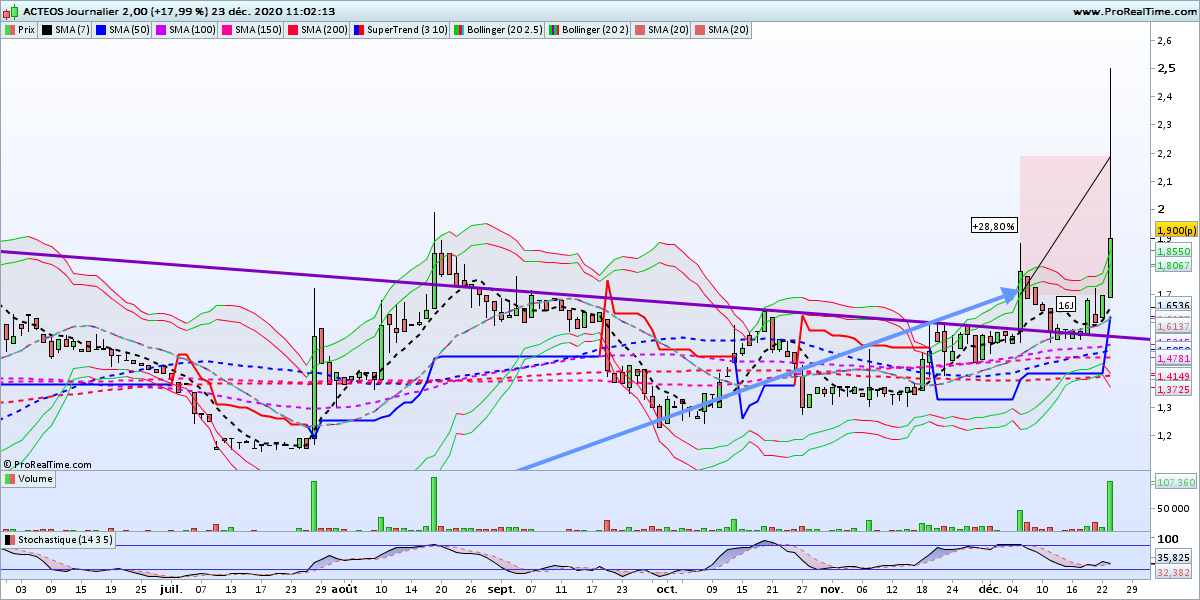Click the 2,2 price axis label
The image size is (1200, 600).
click(1164, 153)
